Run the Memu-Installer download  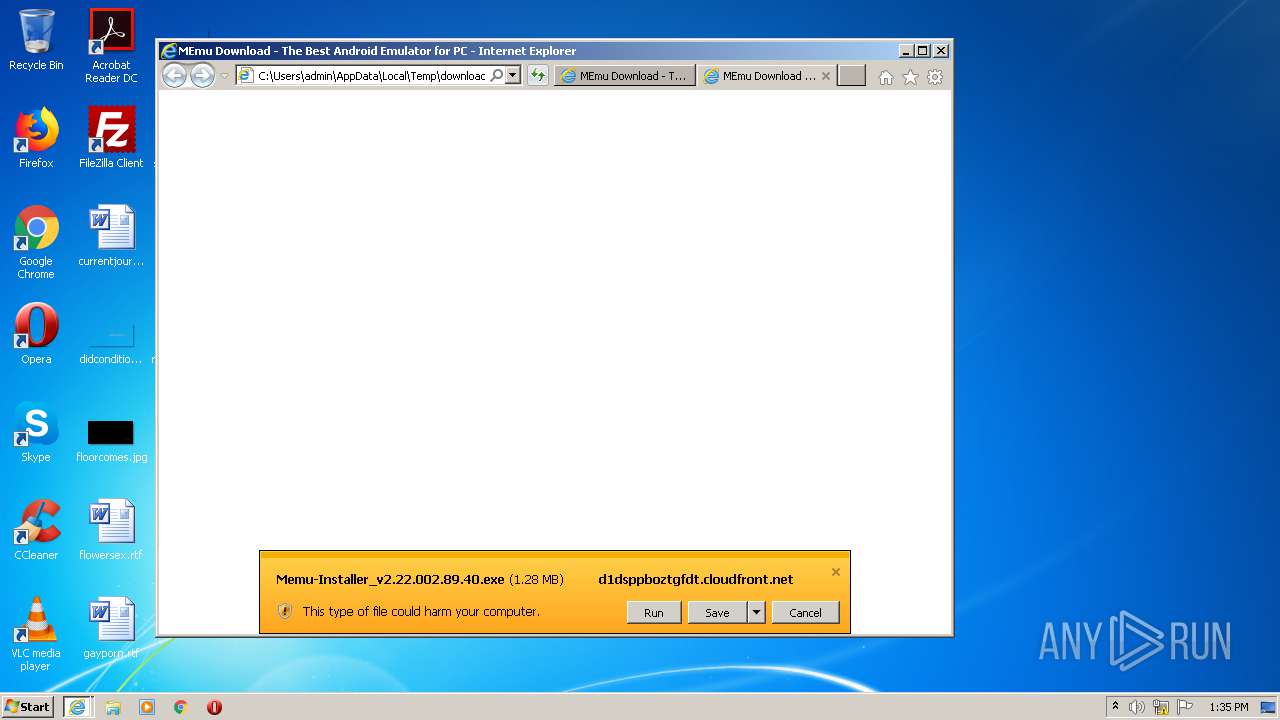pyautogui.click(x=654, y=612)
